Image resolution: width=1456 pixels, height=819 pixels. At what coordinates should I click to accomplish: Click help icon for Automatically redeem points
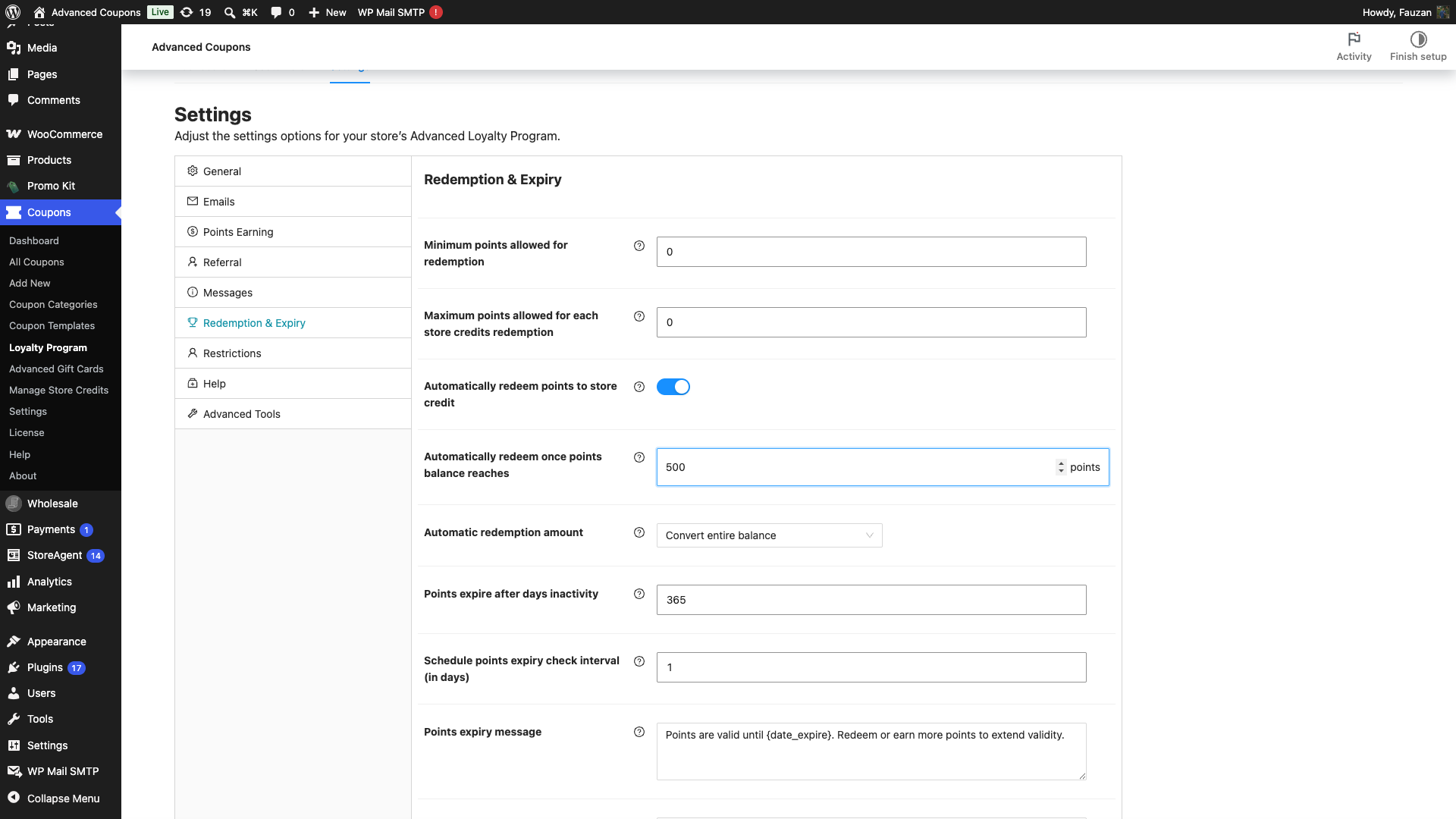[639, 387]
